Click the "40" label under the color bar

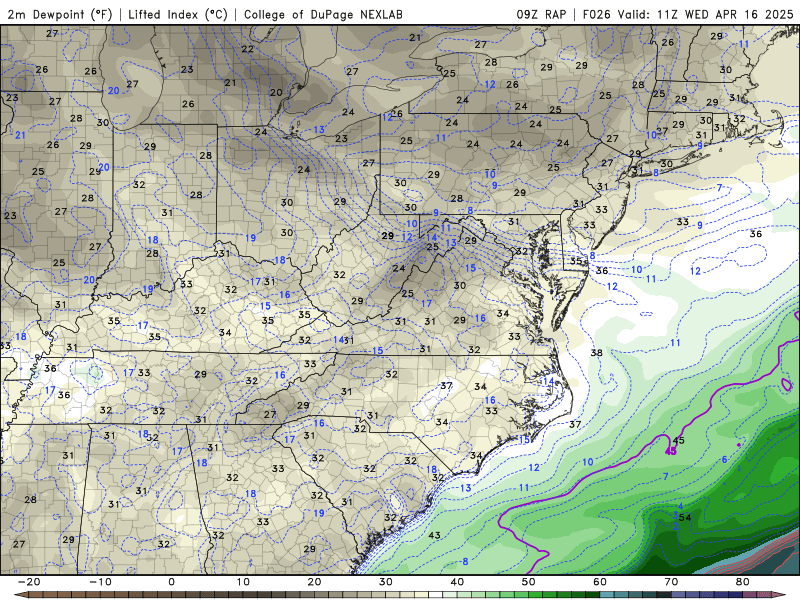[x=457, y=582]
